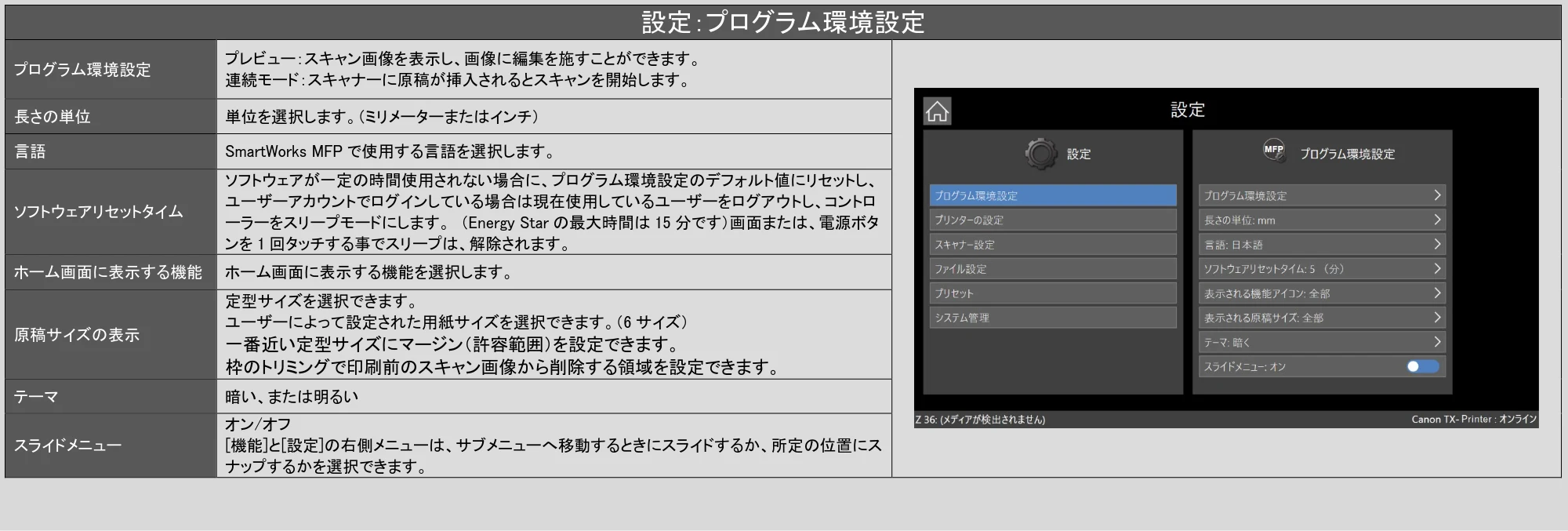Expand the 表示される機能アイコン: 全部 chevron
The height and width of the screenshot is (531, 1568).
point(1437,293)
